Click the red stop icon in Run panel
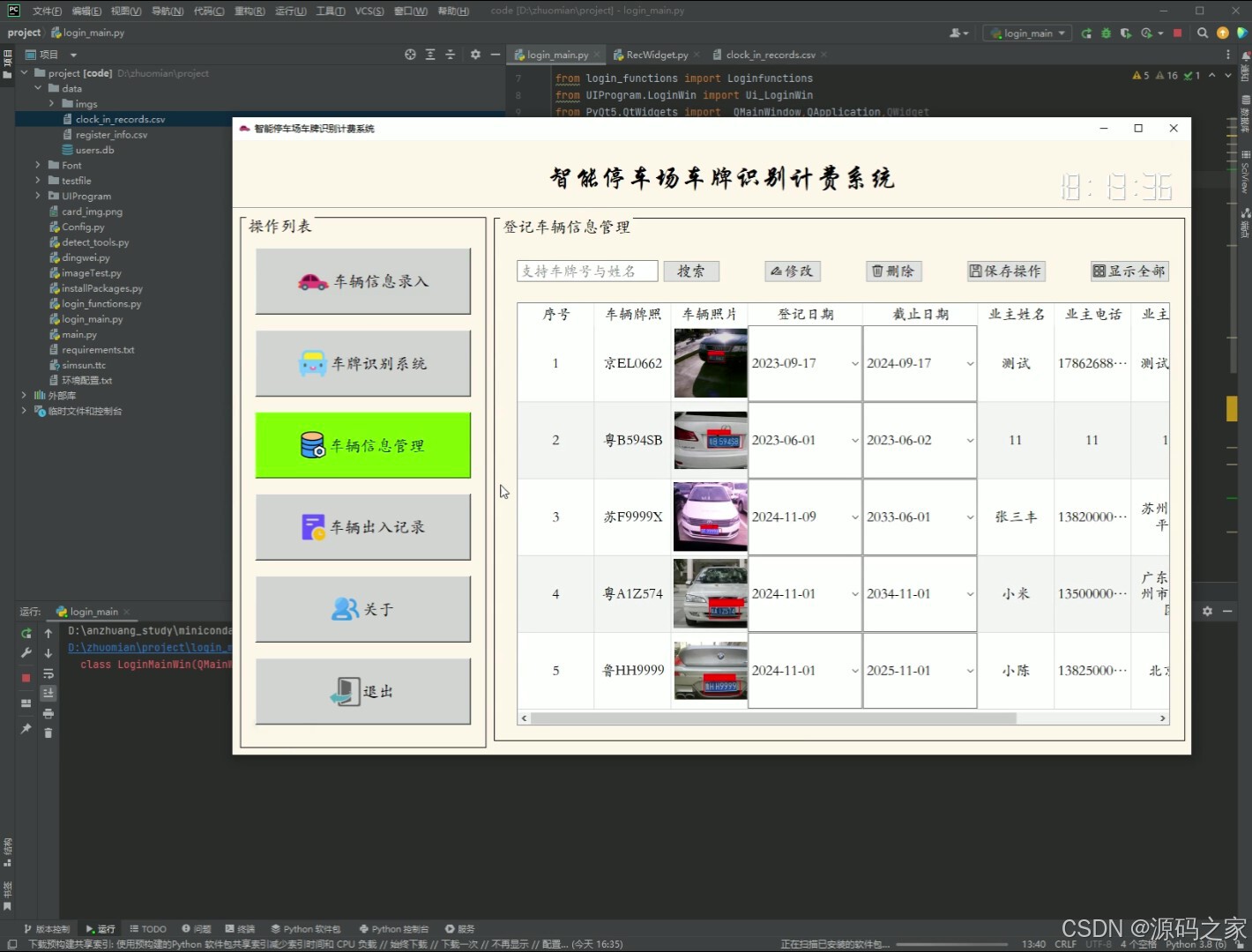 click(26, 678)
